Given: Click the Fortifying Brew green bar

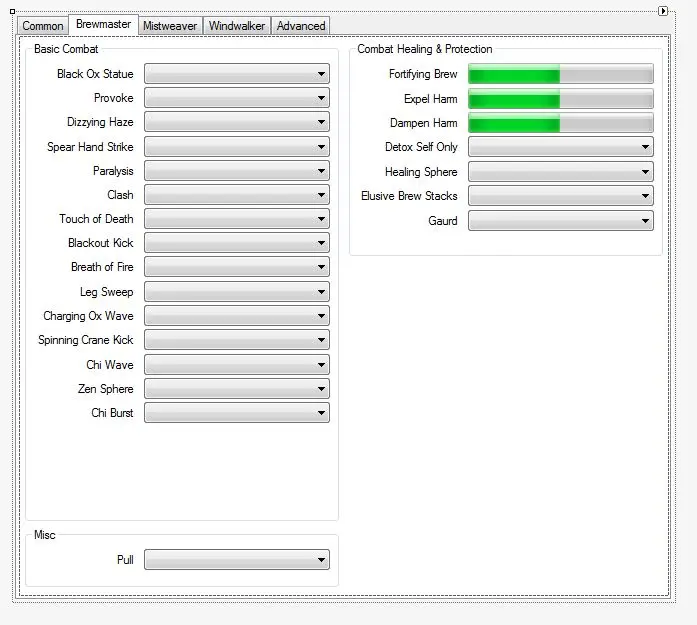Looking at the screenshot, I should coord(560,74).
